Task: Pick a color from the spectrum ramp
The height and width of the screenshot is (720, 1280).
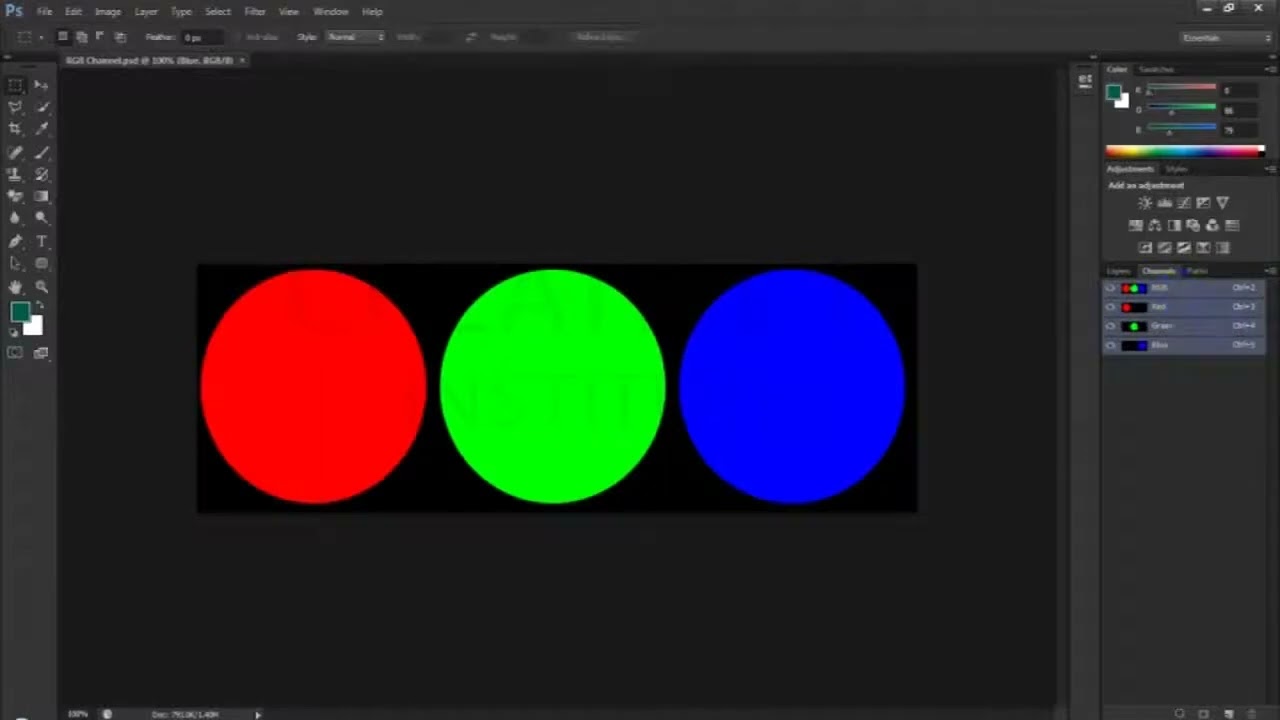Action: point(1185,151)
